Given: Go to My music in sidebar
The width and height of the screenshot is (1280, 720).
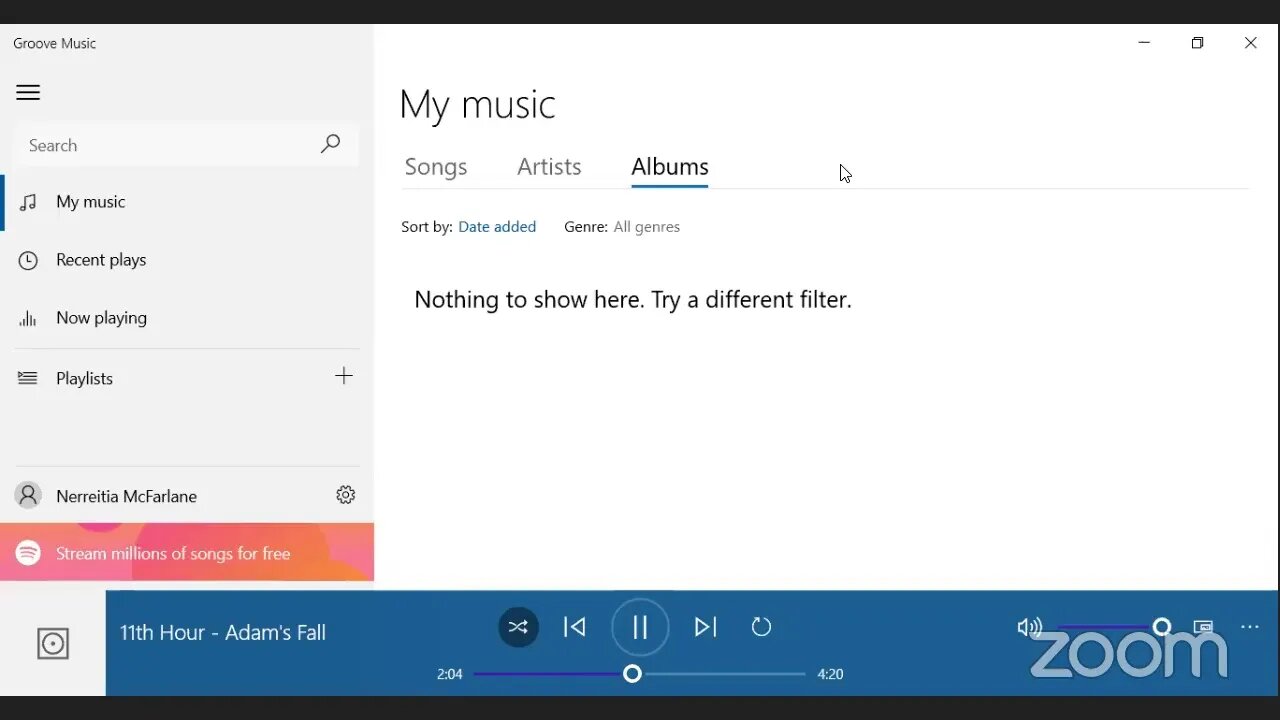Looking at the screenshot, I should point(187,202).
